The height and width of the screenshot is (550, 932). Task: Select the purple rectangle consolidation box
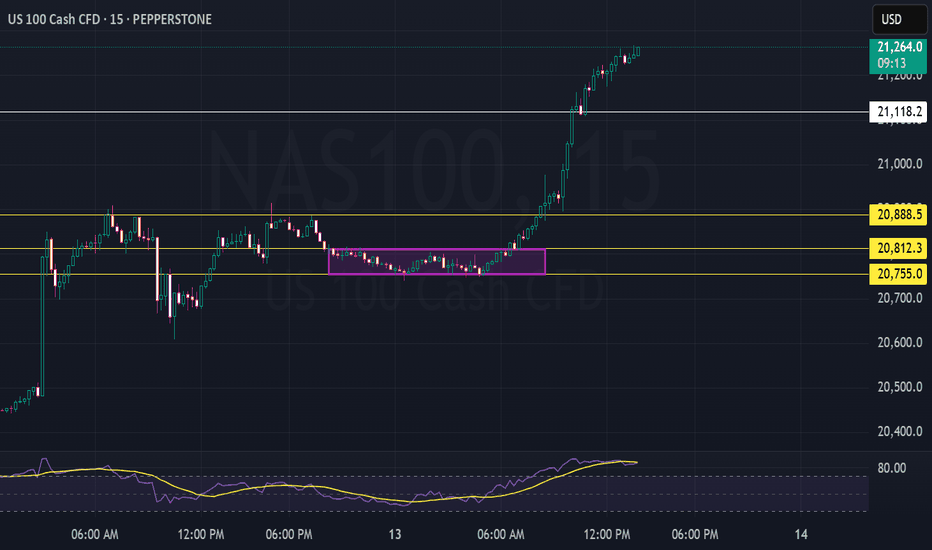437,262
